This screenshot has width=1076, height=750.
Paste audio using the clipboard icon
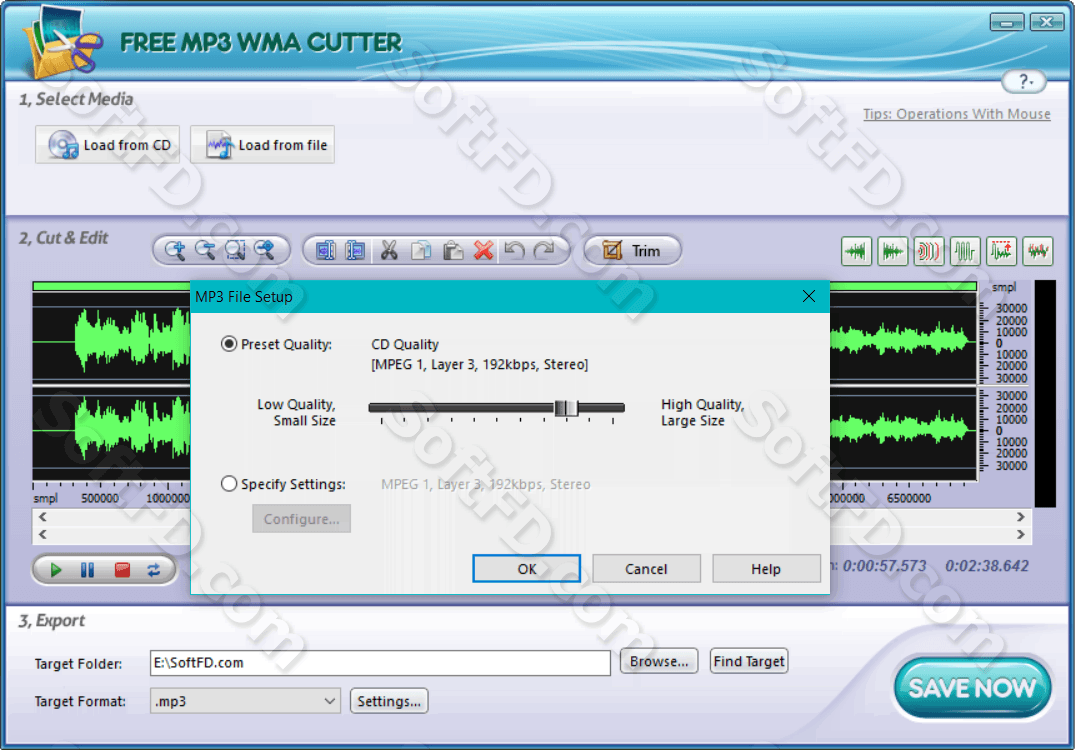click(x=452, y=250)
